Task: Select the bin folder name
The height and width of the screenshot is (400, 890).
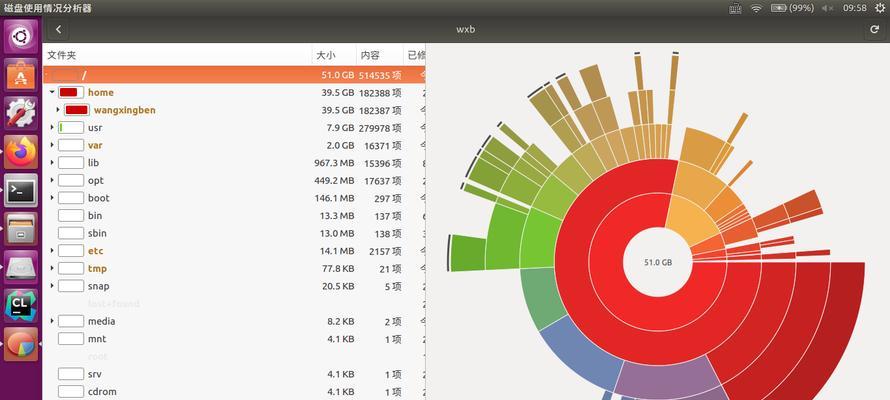Action: (x=95, y=216)
